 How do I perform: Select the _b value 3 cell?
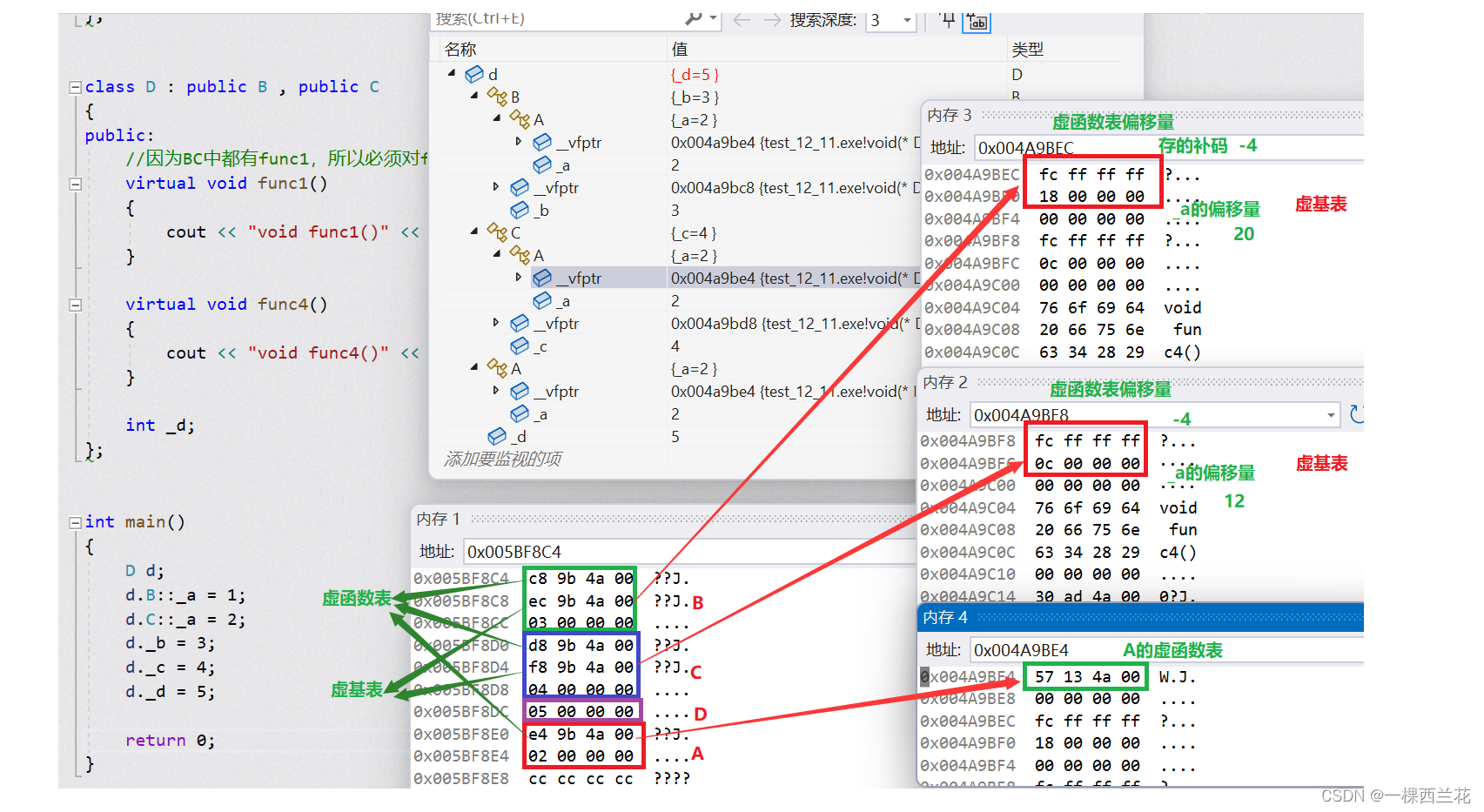[x=675, y=211]
